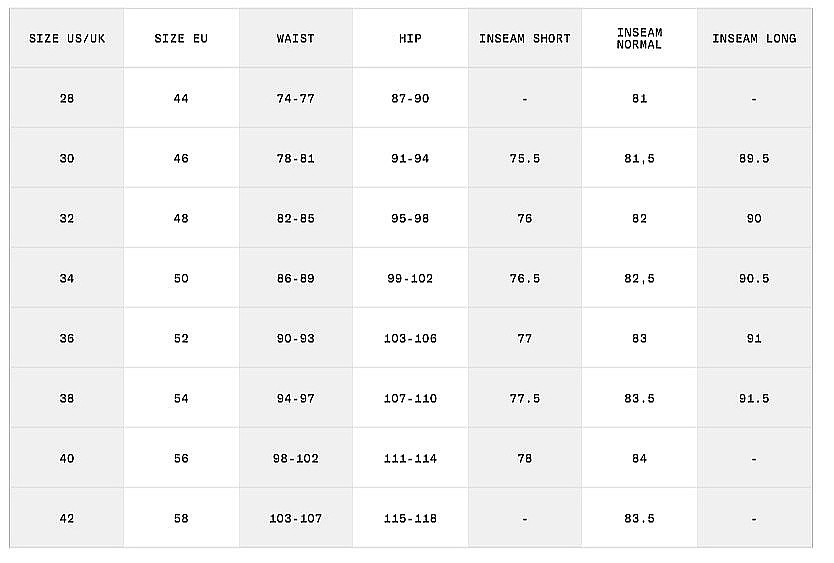Click the hip 115-118 cell
834x563 pixels.
(x=410, y=519)
